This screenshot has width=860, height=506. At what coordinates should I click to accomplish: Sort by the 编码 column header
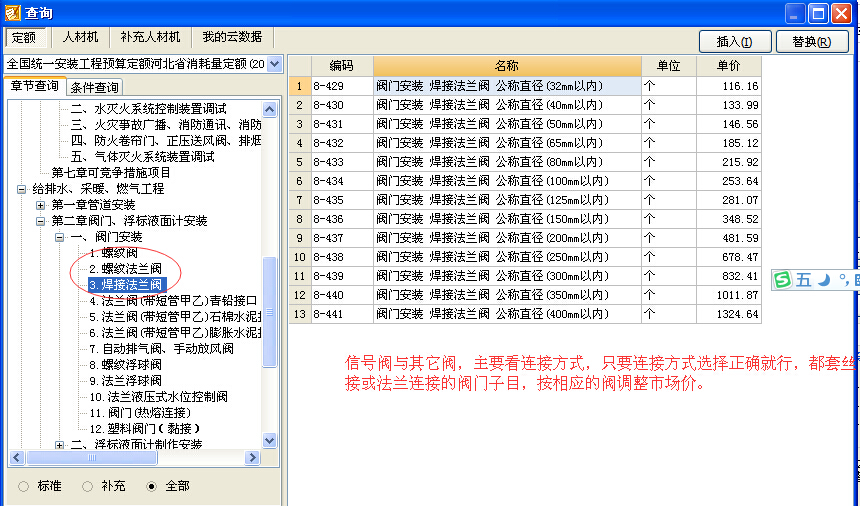click(x=342, y=66)
